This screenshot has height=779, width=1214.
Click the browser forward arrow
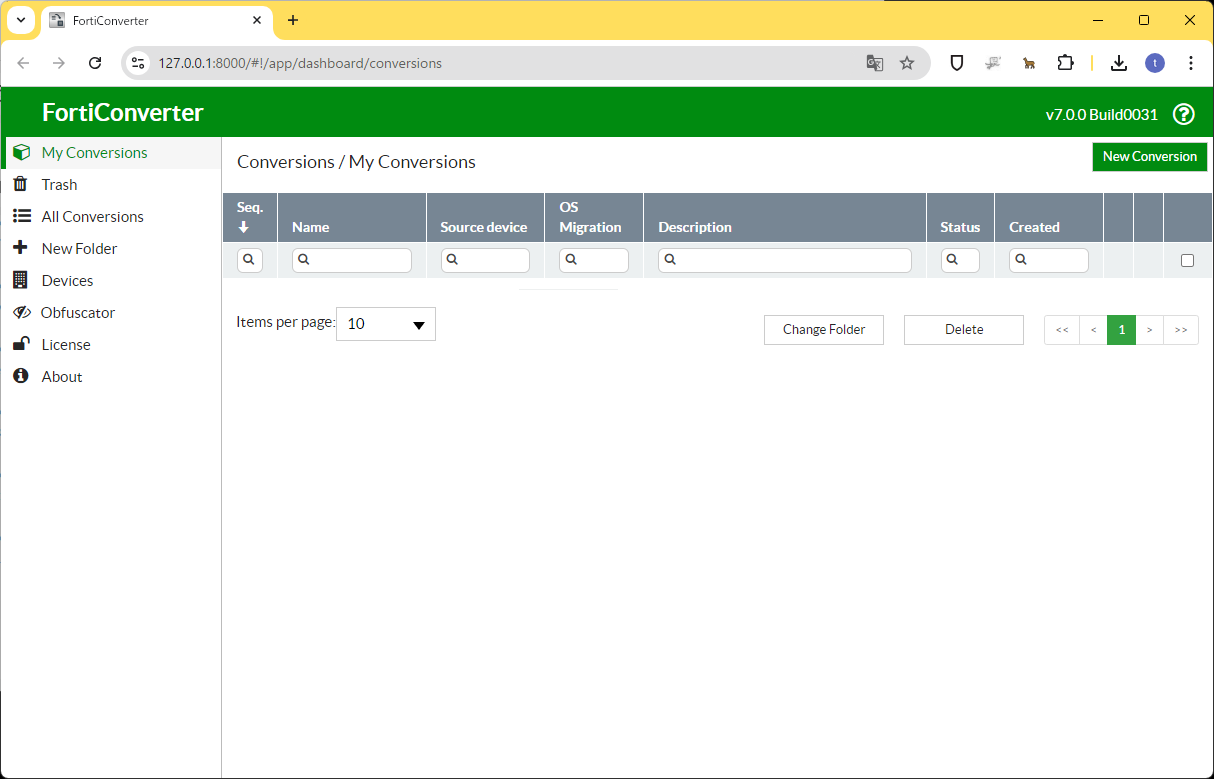pos(59,63)
